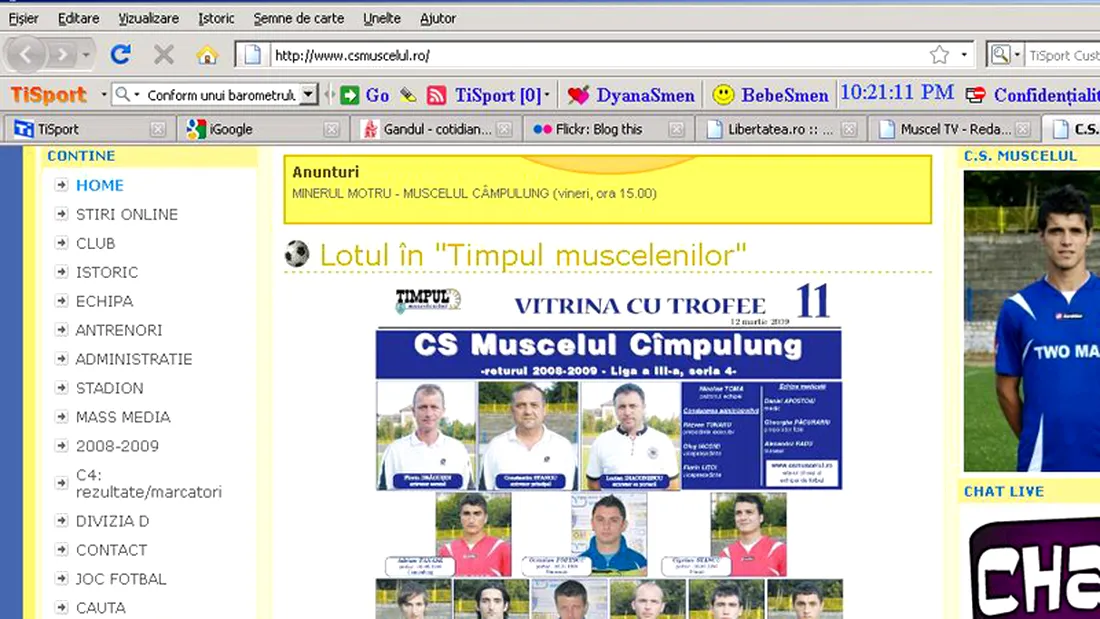
Task: Close the Gandul - cotidian tab
Action: tap(504, 129)
